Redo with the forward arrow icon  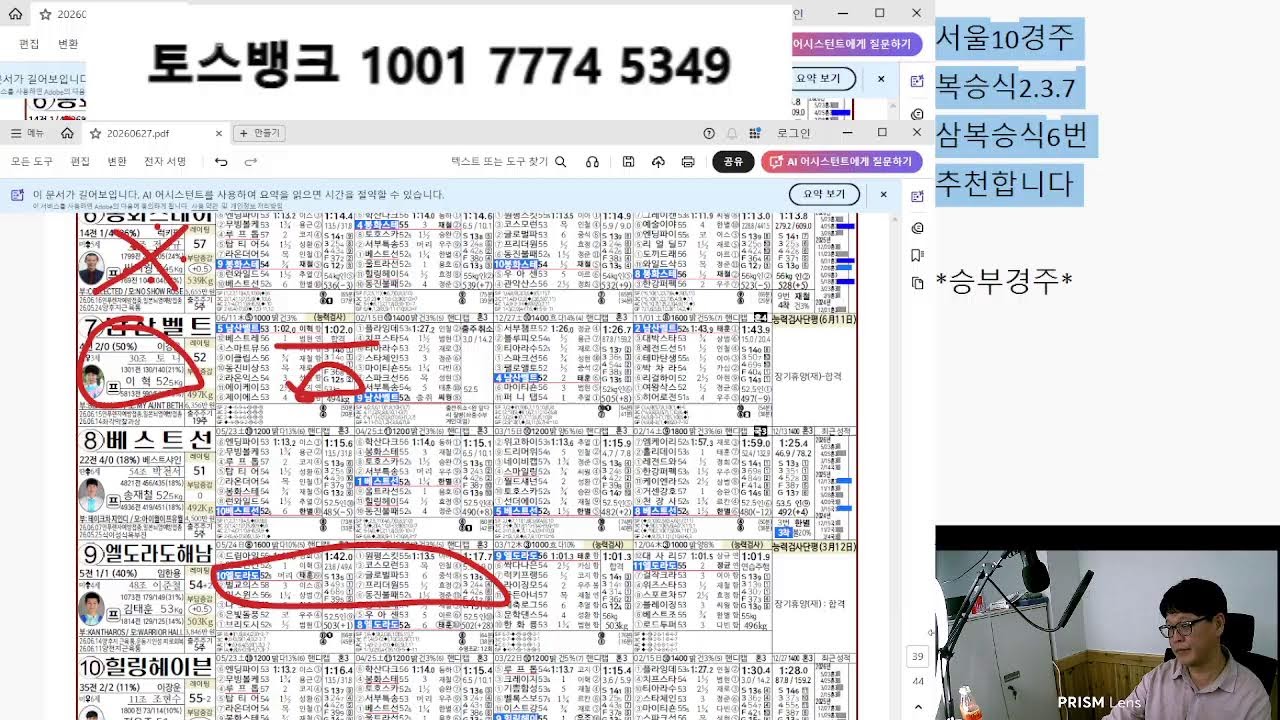click(251, 162)
